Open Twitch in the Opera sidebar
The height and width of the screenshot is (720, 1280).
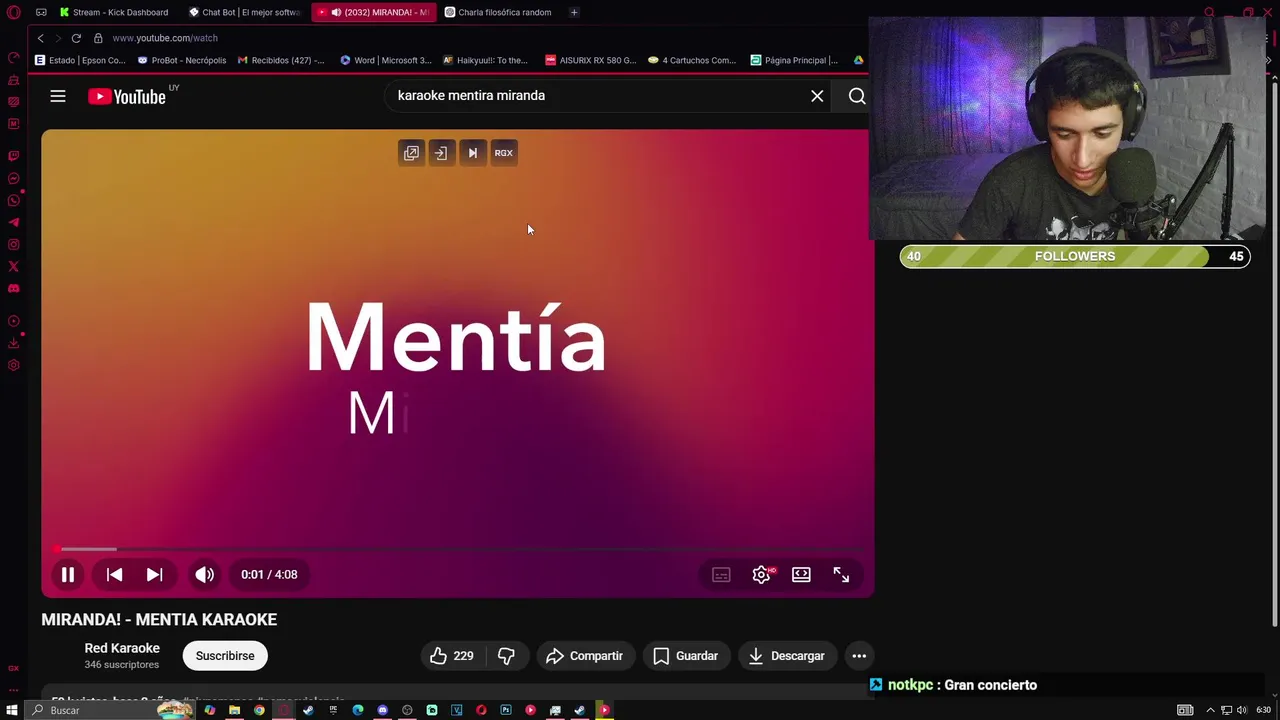pos(14,156)
